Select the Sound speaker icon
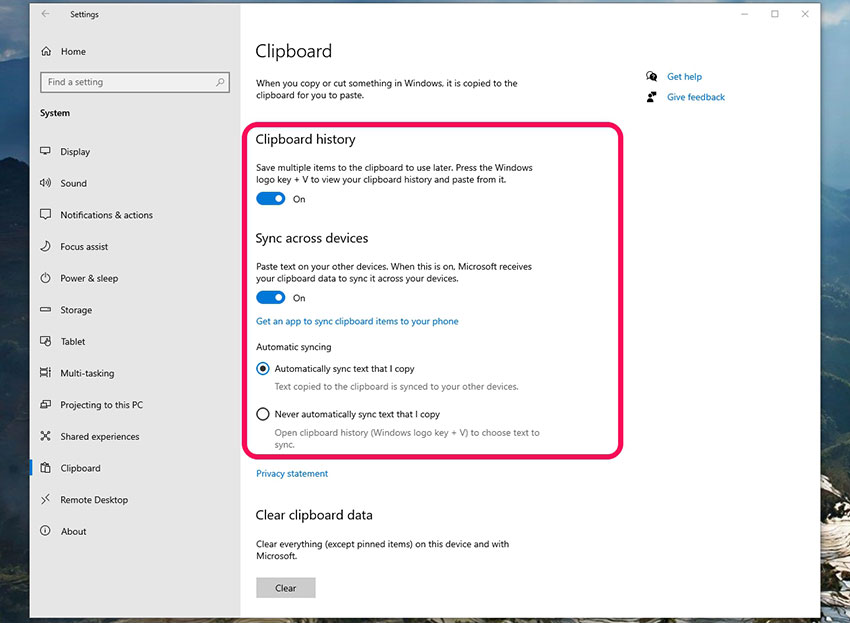Image resolution: width=850 pixels, height=623 pixels. pos(45,183)
